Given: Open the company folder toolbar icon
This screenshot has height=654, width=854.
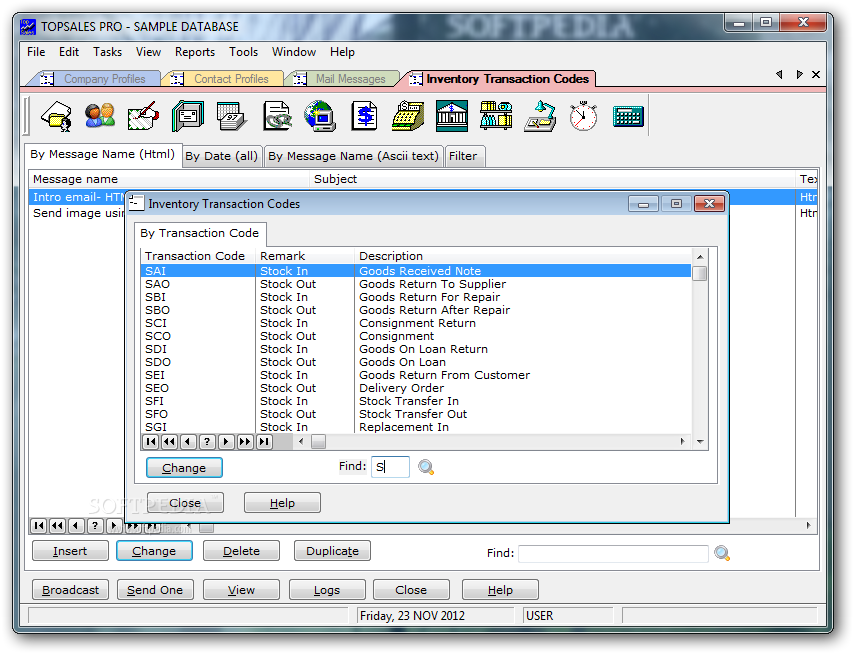Looking at the screenshot, I should (x=56, y=116).
